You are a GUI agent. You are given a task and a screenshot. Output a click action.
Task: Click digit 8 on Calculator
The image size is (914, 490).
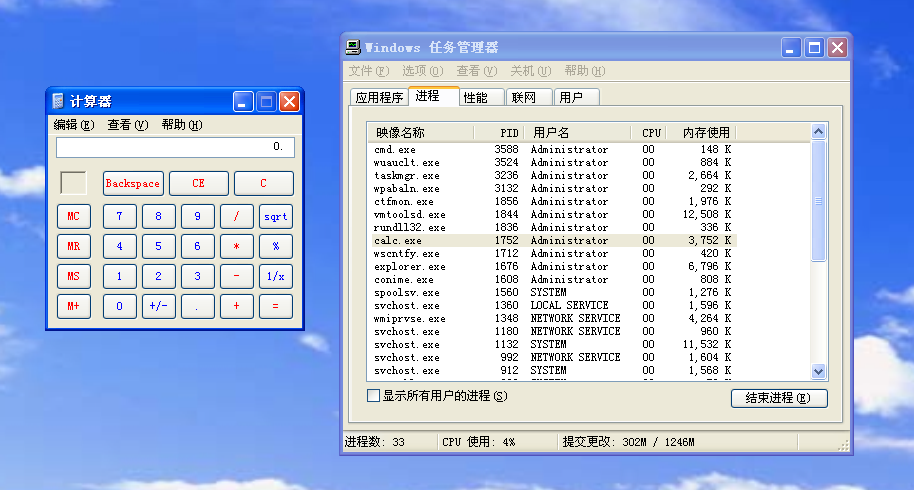[159, 216]
